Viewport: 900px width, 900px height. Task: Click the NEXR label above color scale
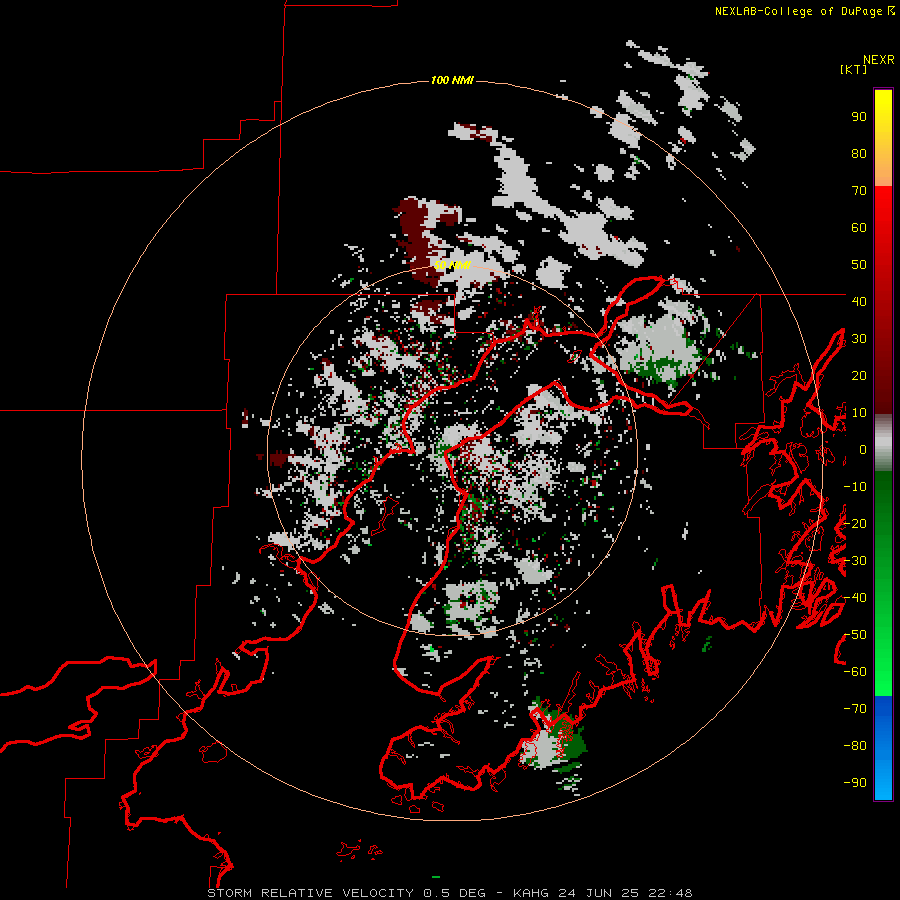[x=879, y=60]
